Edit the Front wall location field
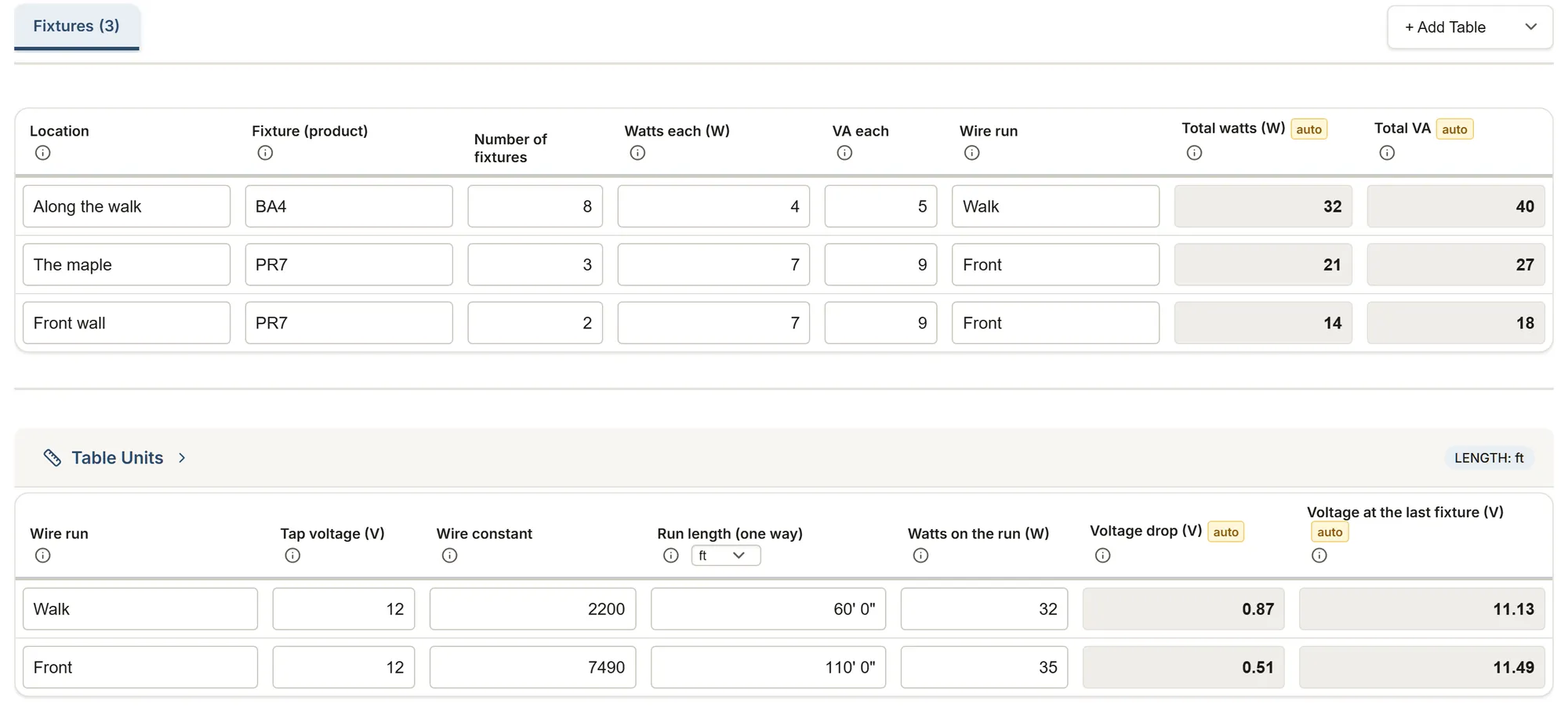Image resolution: width=1568 pixels, height=711 pixels. pos(126,323)
